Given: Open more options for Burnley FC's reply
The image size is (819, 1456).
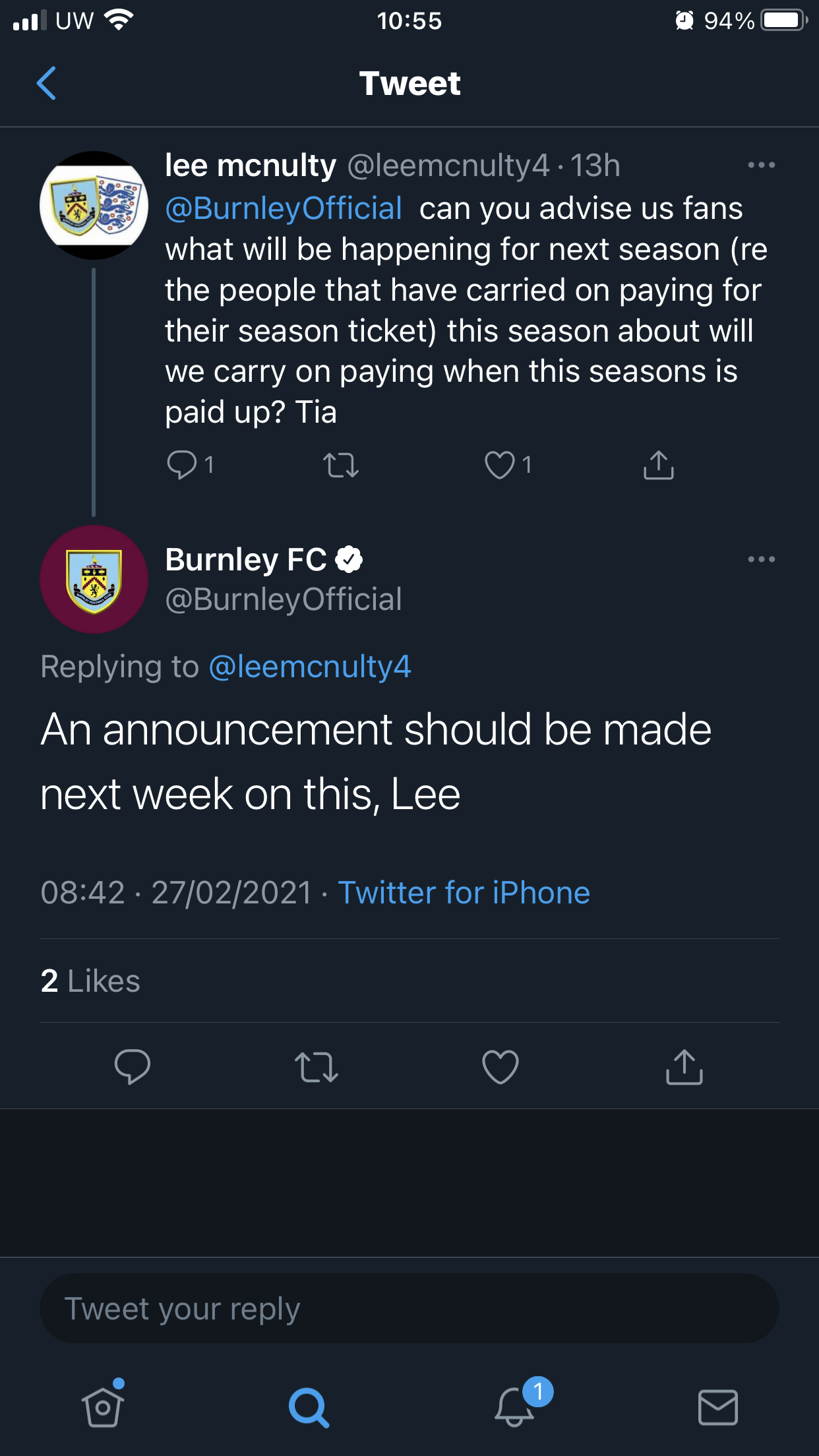Looking at the screenshot, I should tap(761, 559).
